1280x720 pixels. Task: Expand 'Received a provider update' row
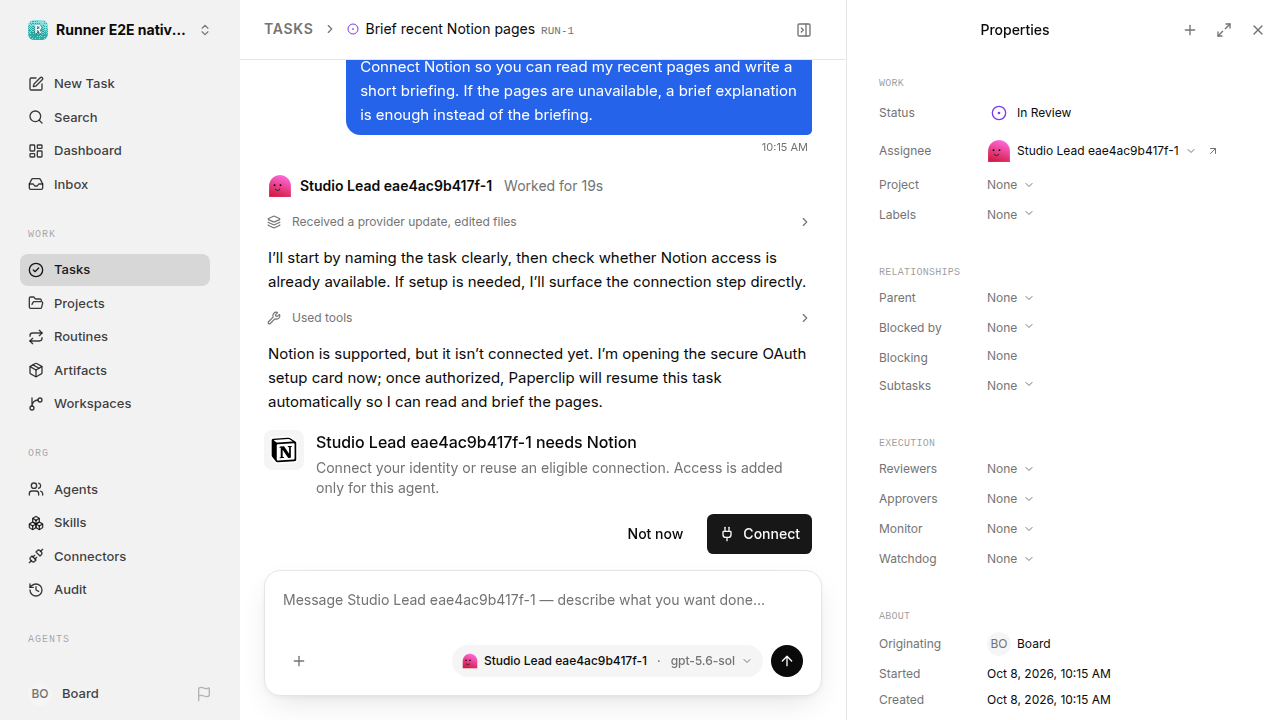[x=540, y=222]
